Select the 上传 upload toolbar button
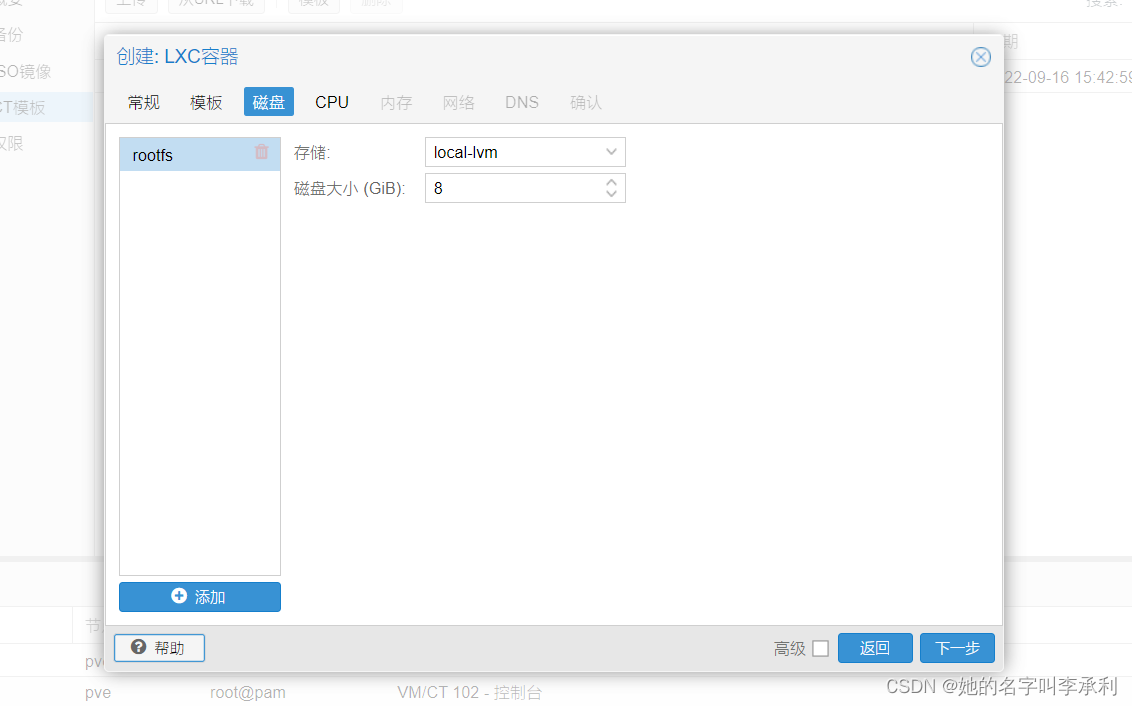The width and height of the screenshot is (1132, 706). [x=131, y=3]
